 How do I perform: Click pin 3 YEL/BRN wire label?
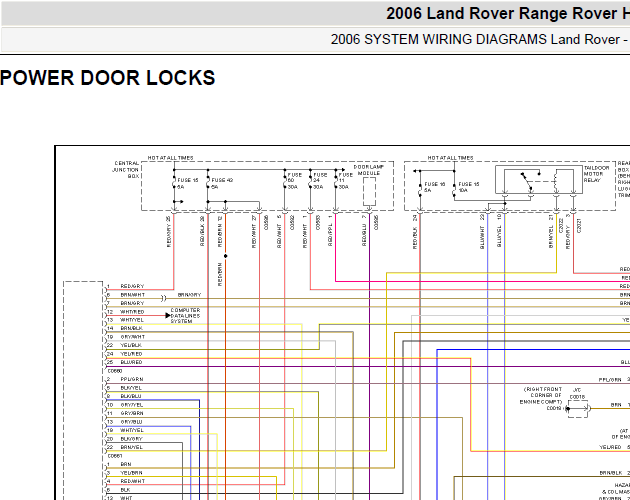(x=131, y=473)
